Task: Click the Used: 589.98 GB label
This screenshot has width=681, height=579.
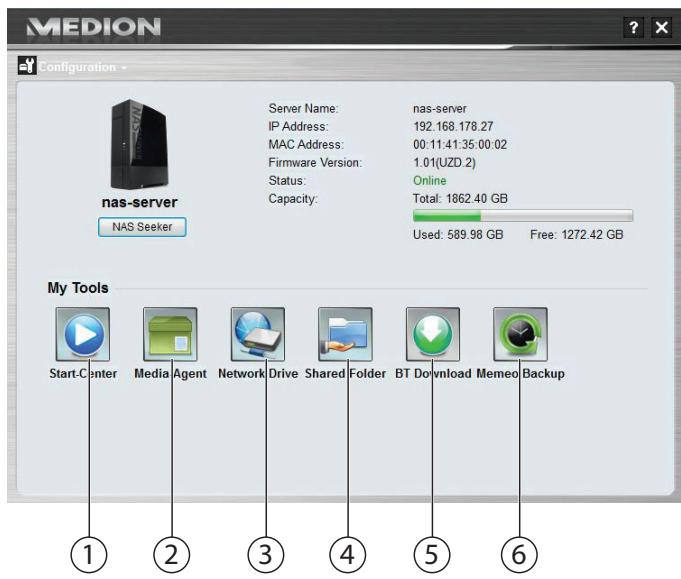Action: click(x=458, y=235)
